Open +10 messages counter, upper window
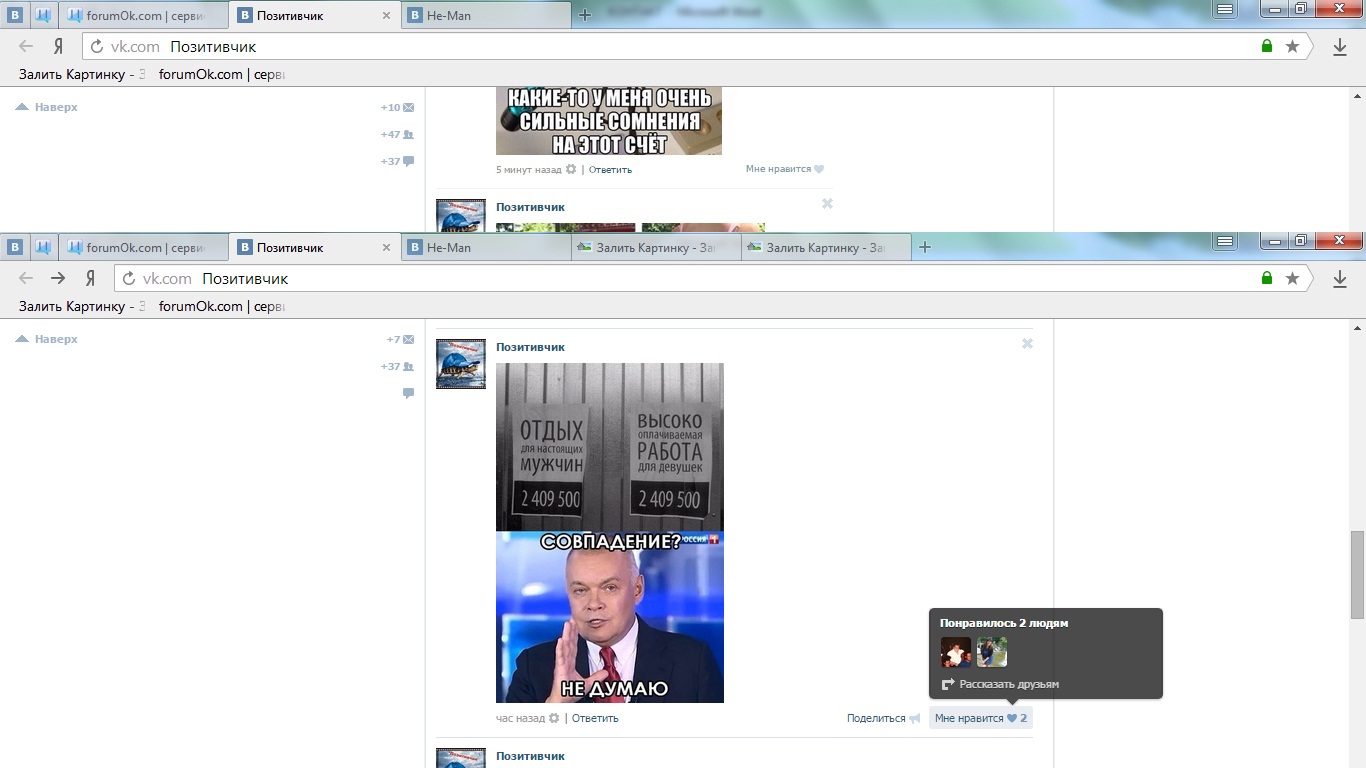This screenshot has width=1366, height=768. 397,107
